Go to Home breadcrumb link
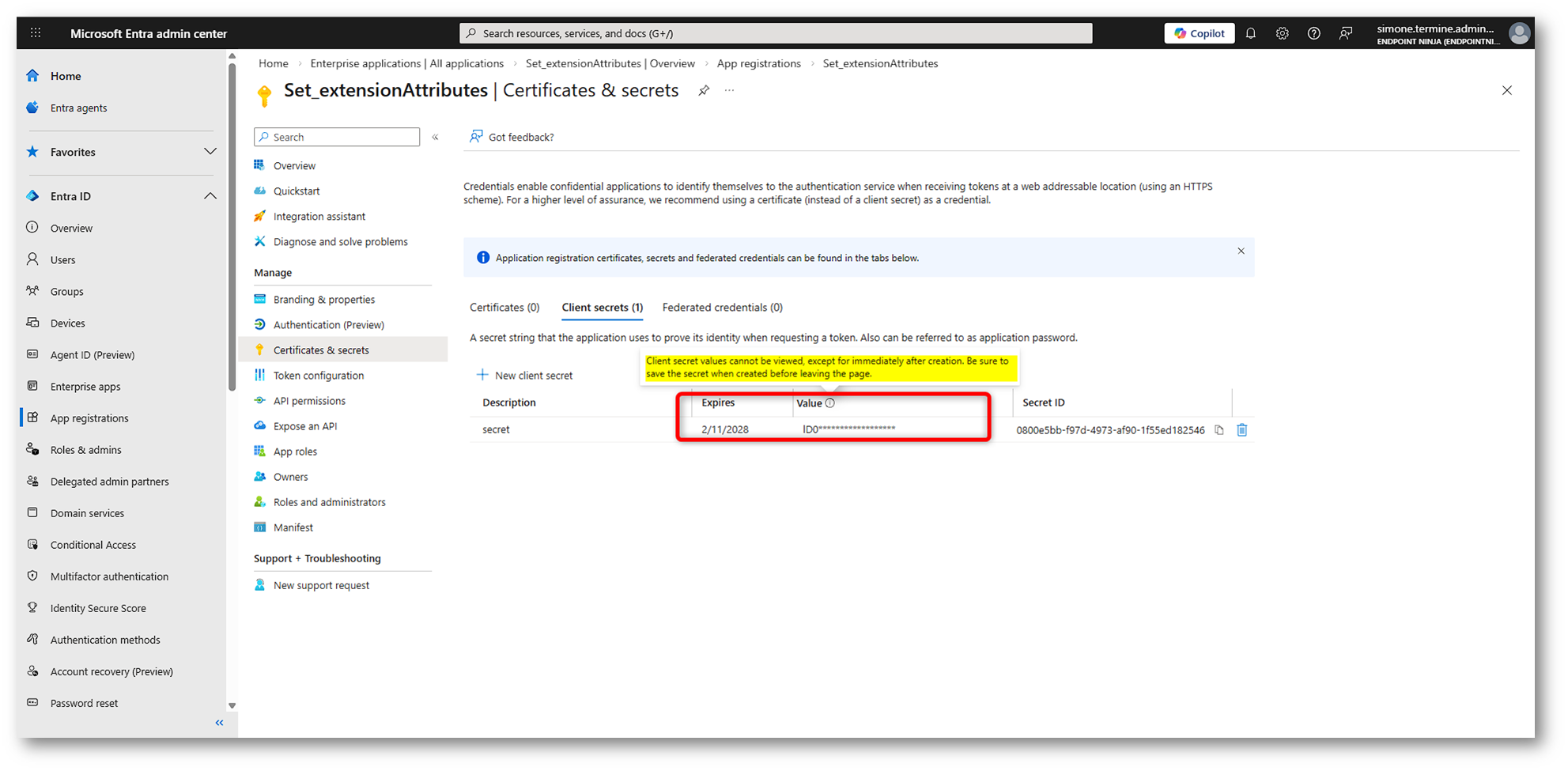The width and height of the screenshot is (1568, 771). tap(274, 64)
